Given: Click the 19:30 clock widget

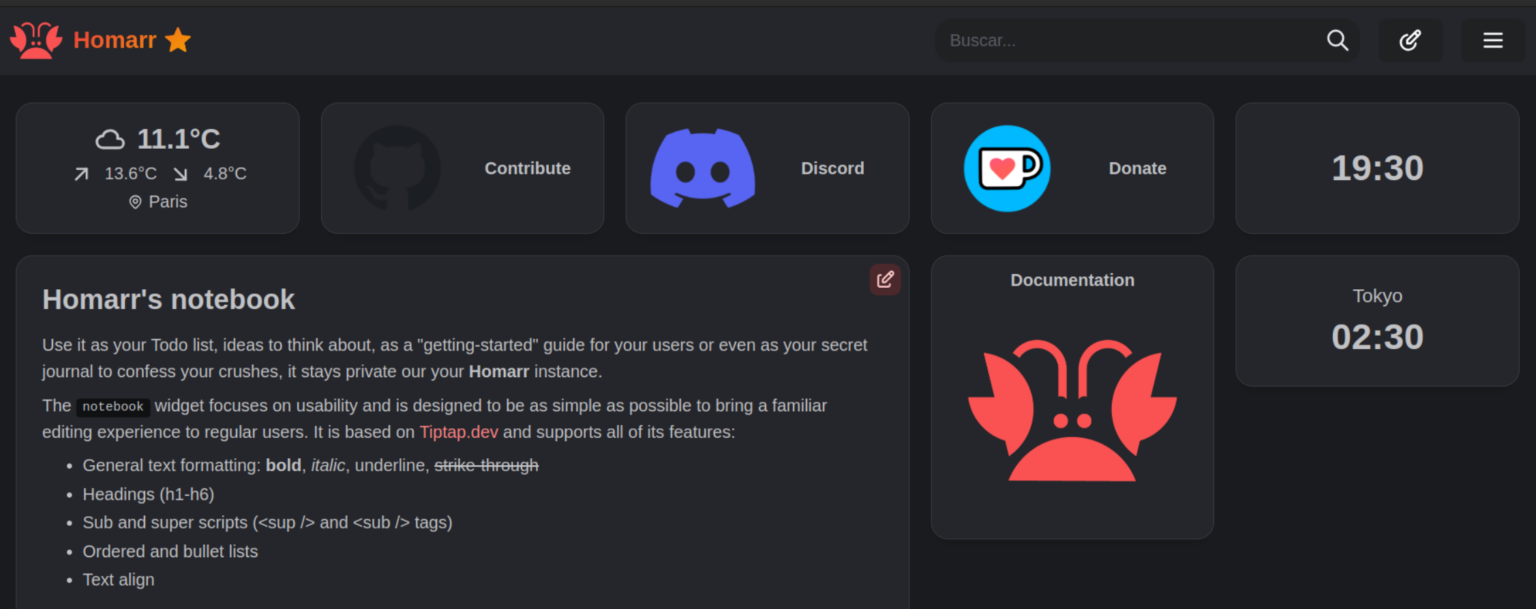Looking at the screenshot, I should coord(1377,168).
